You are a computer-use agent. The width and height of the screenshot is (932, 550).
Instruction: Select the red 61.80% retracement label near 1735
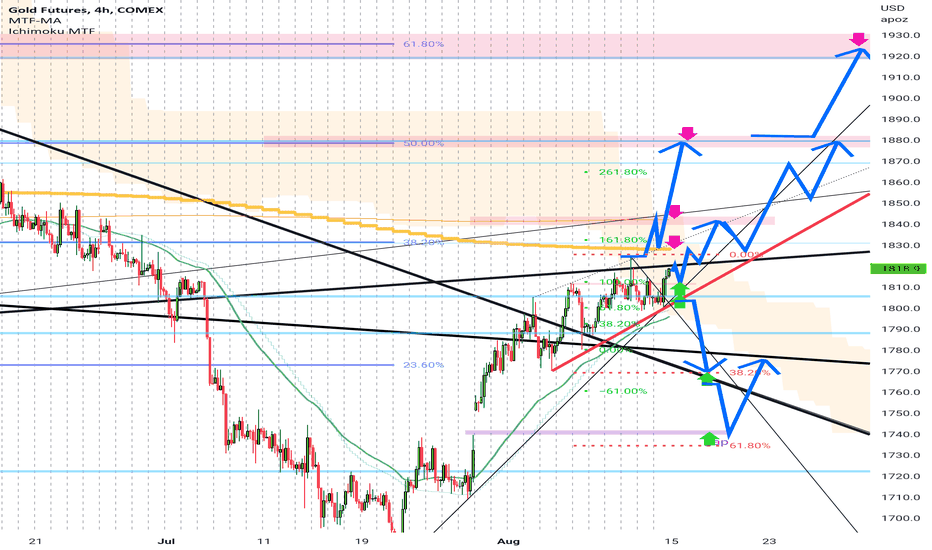[x=750, y=445]
